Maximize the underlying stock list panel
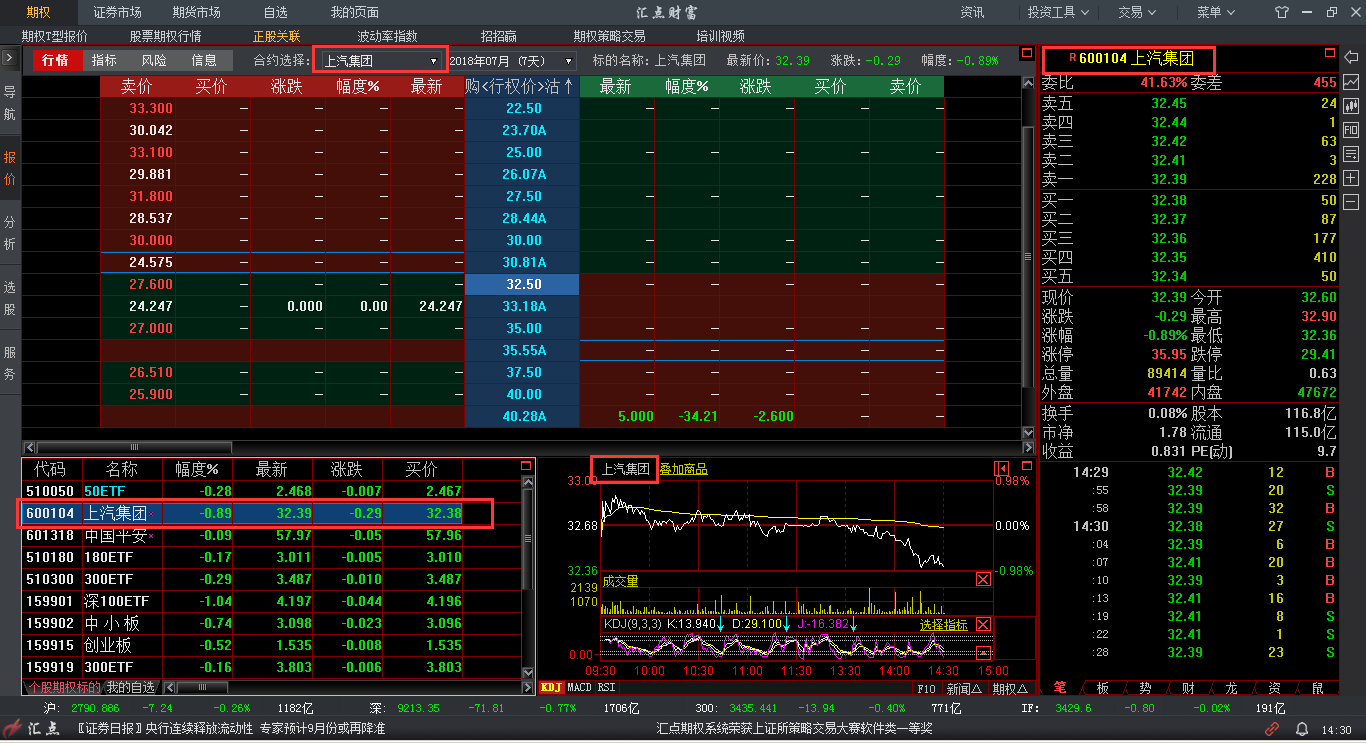The height and width of the screenshot is (743, 1366). click(x=527, y=465)
